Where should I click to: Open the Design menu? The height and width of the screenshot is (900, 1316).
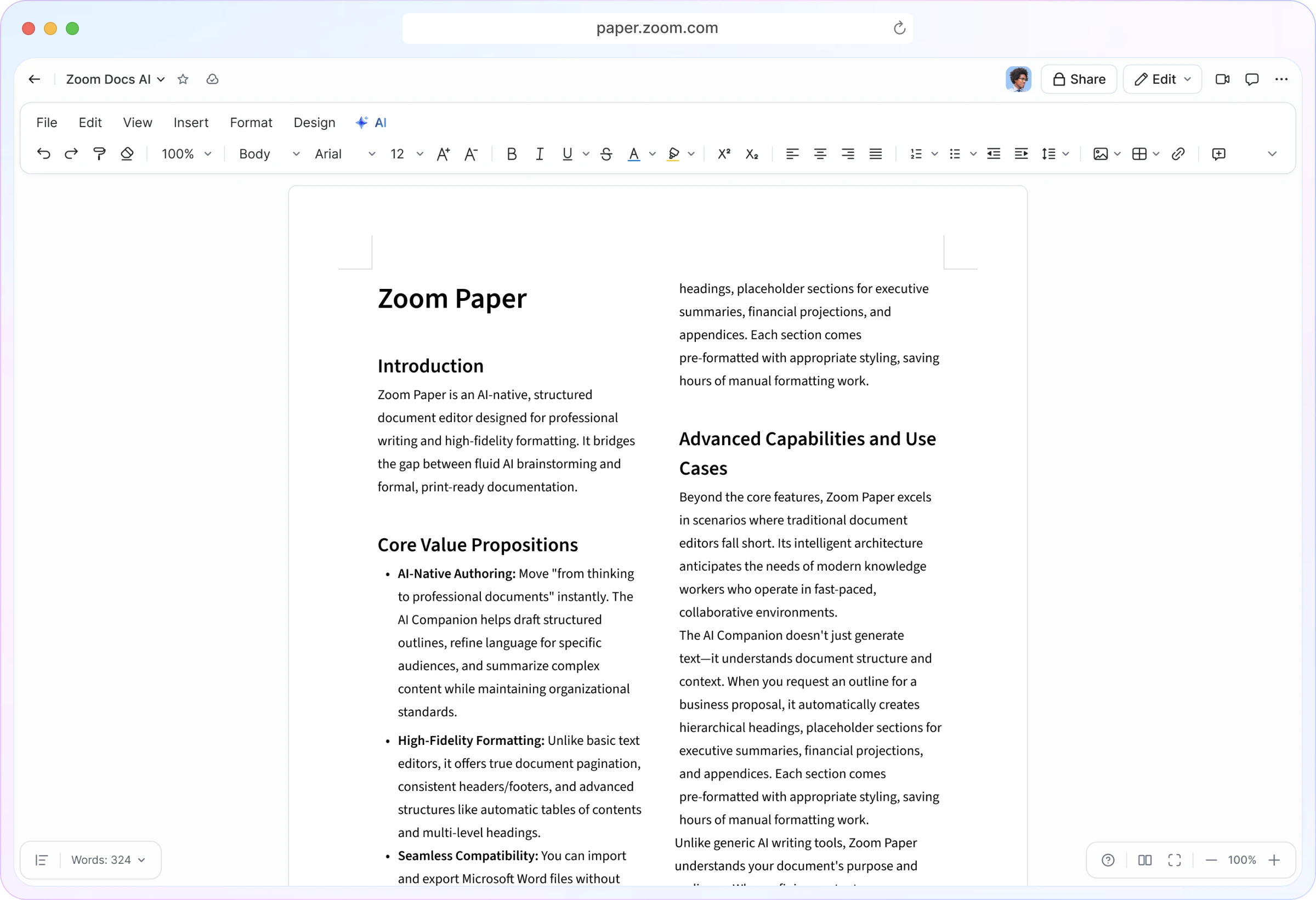click(314, 123)
